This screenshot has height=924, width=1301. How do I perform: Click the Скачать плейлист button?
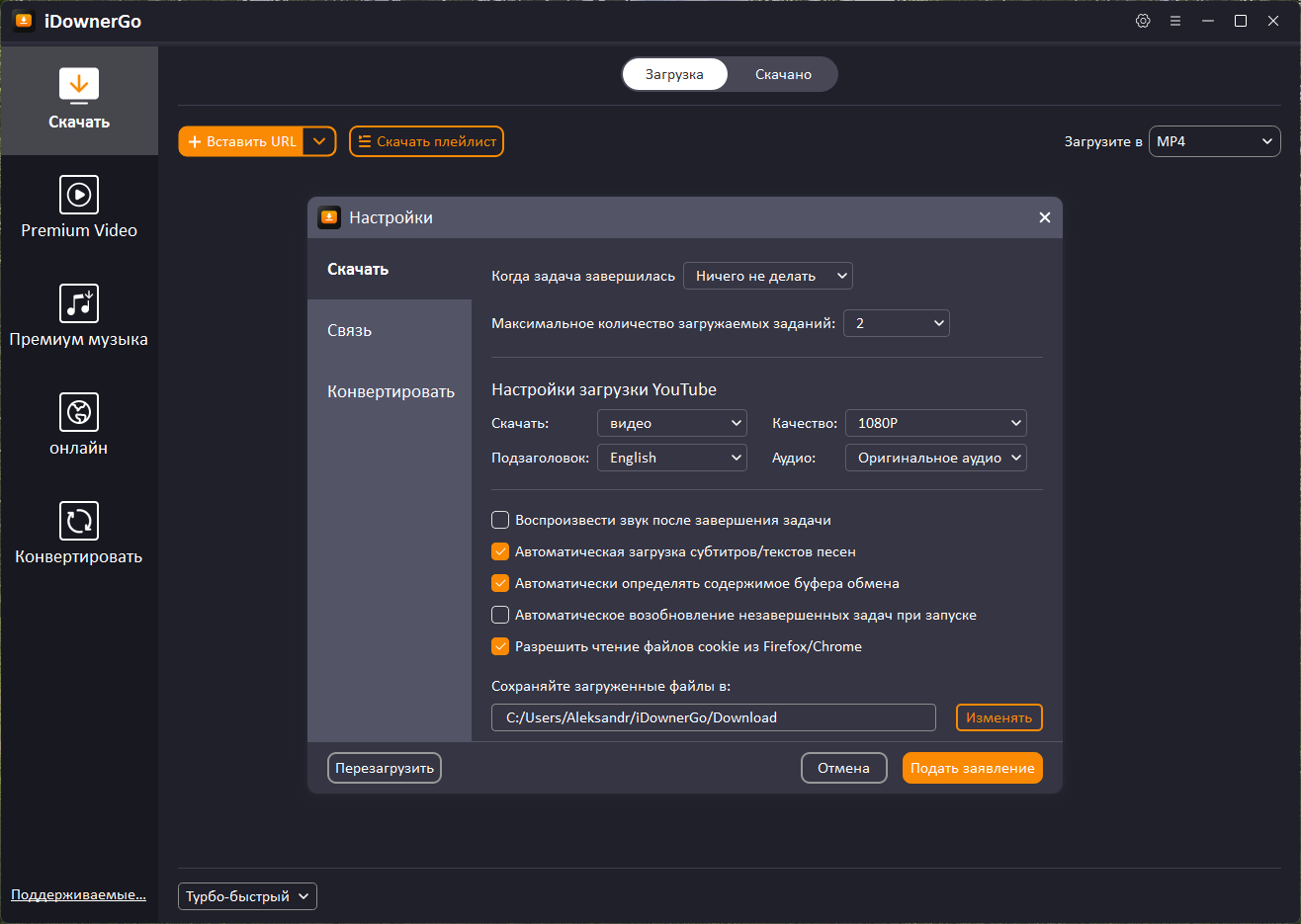pyautogui.click(x=426, y=141)
